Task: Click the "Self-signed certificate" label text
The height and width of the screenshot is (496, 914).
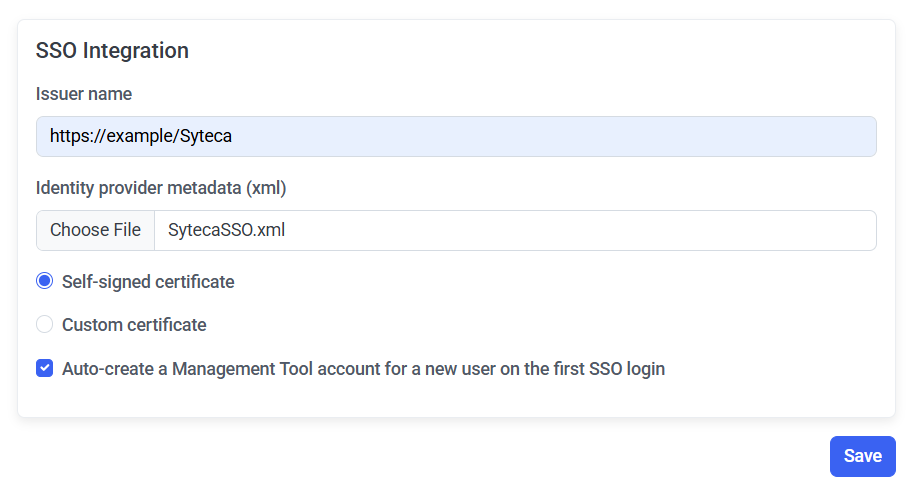Action: [148, 282]
